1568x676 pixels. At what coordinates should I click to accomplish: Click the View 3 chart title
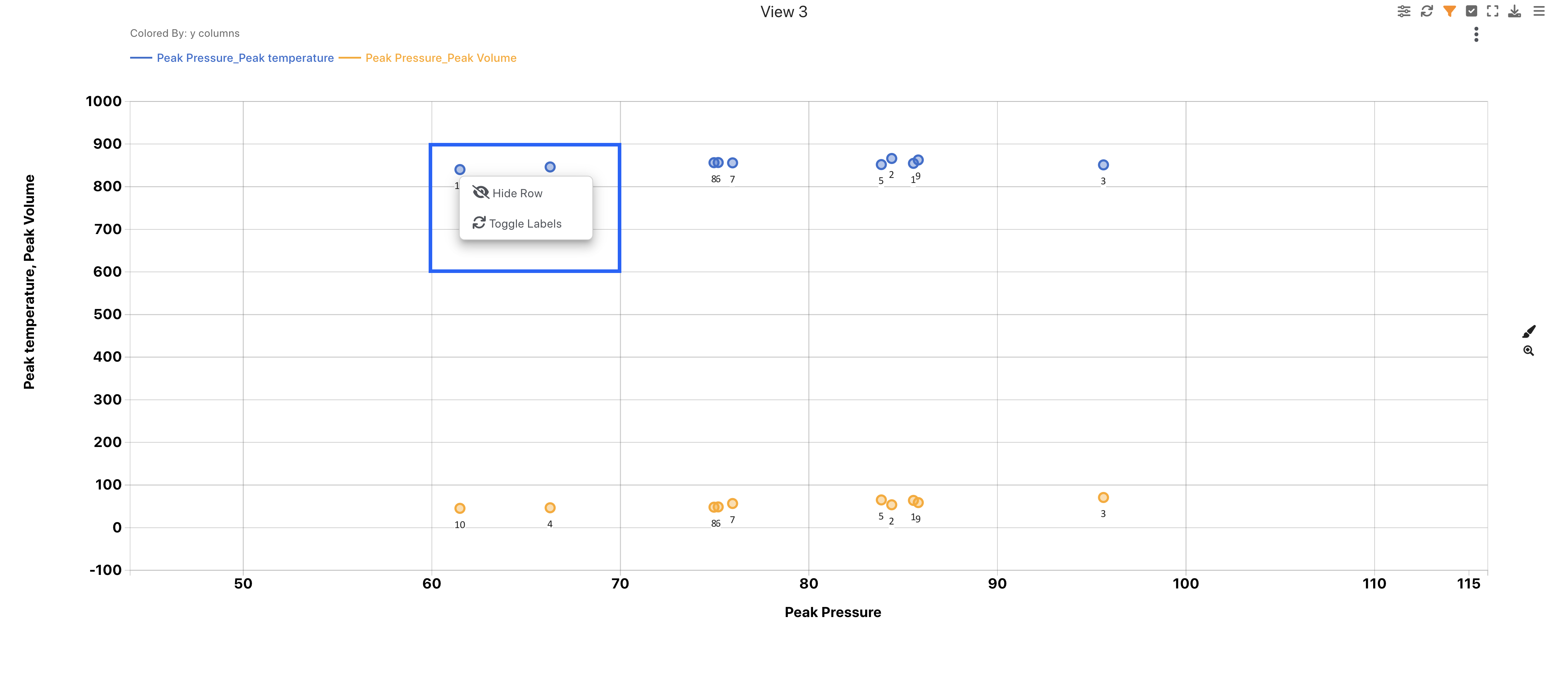pyautogui.click(x=783, y=12)
